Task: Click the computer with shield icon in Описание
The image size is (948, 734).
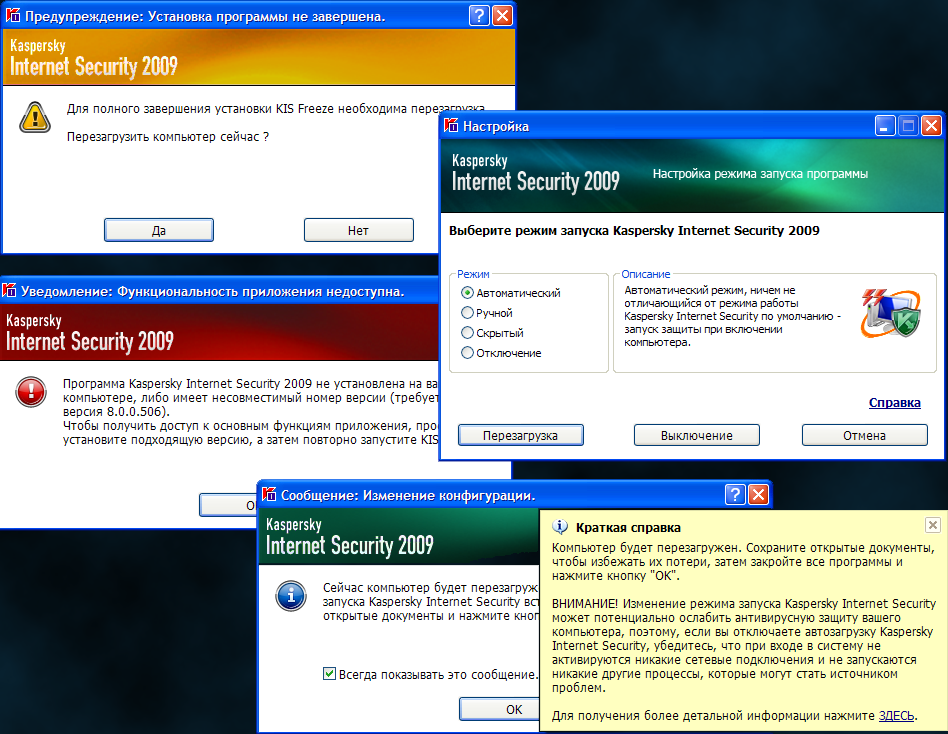Action: click(x=891, y=314)
